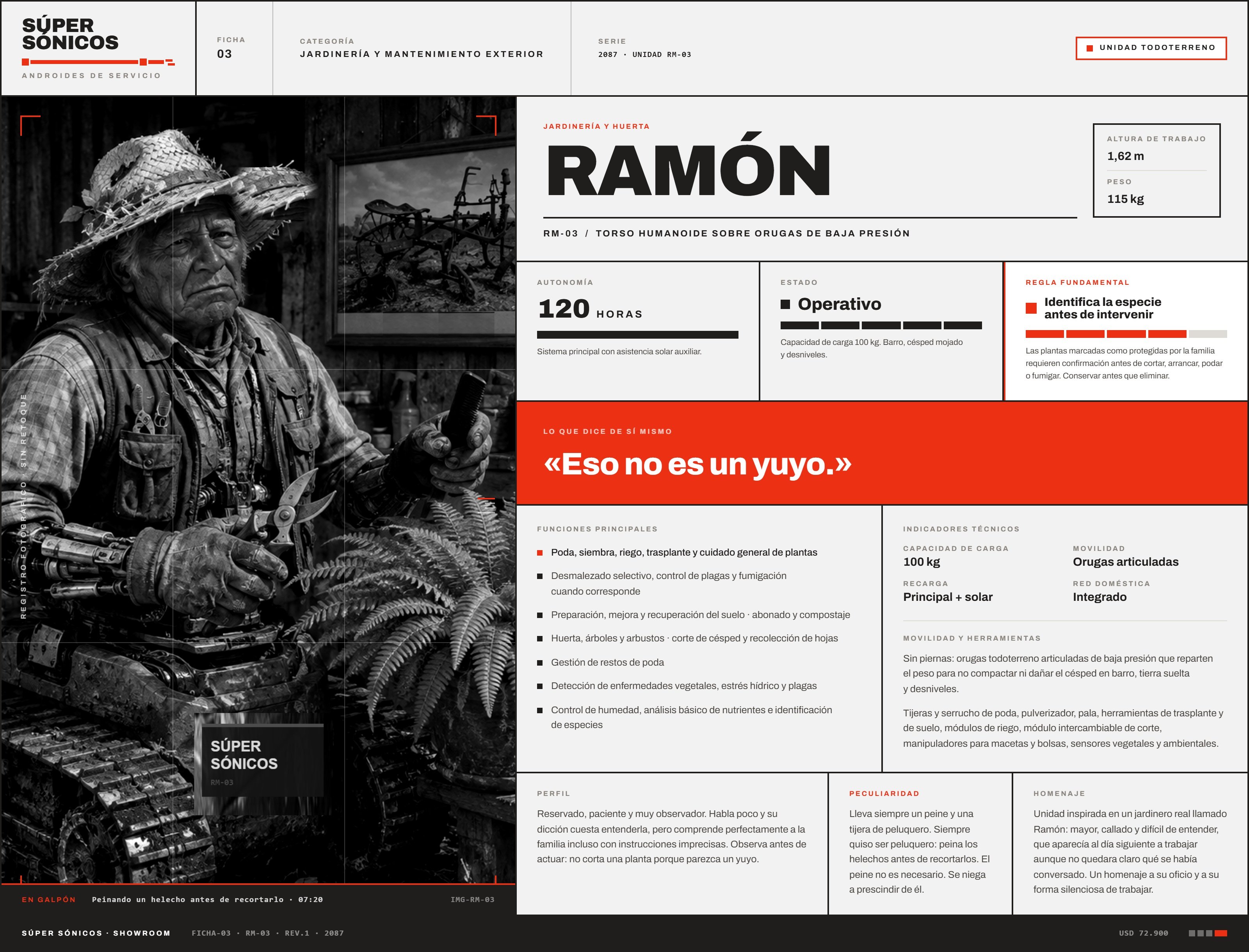Screen dimensions: 1249x952
Task: Click the Peso 115 kg value
Action: 1125,199
